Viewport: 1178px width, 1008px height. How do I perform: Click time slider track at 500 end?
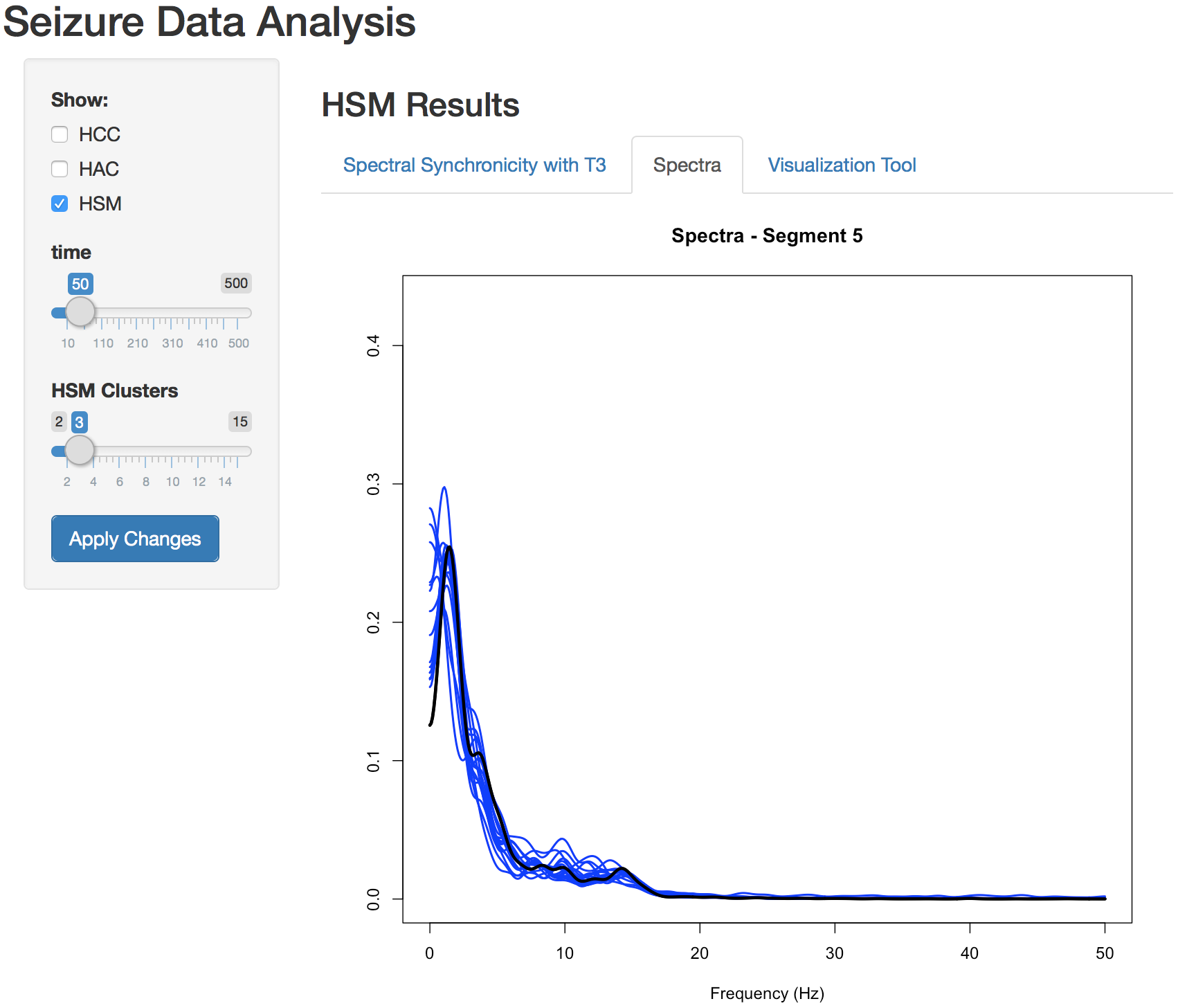tap(238, 313)
